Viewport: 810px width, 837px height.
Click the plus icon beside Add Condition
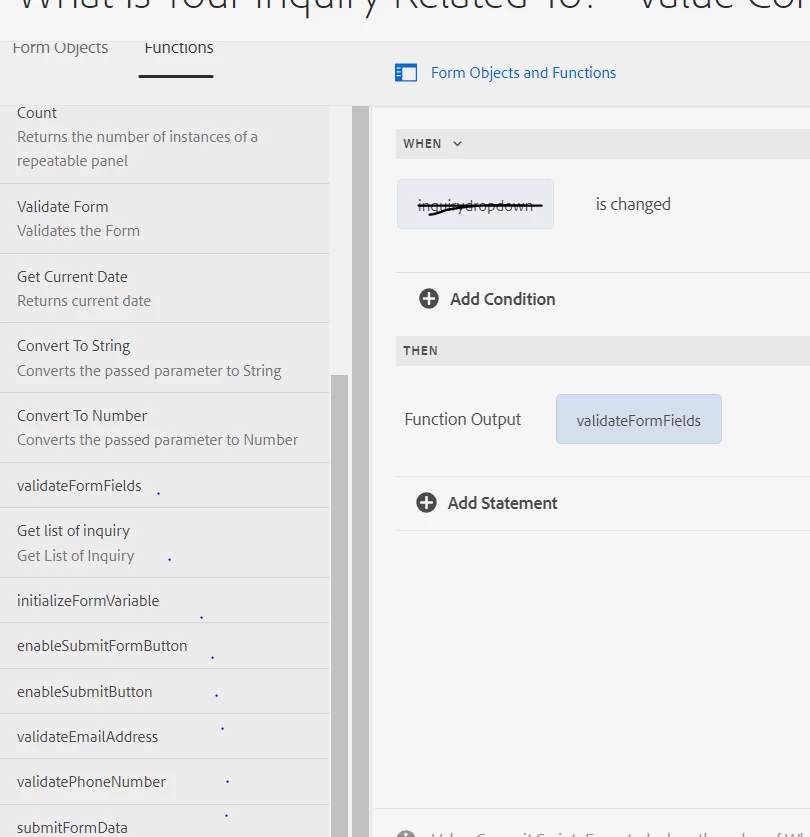[x=429, y=298]
